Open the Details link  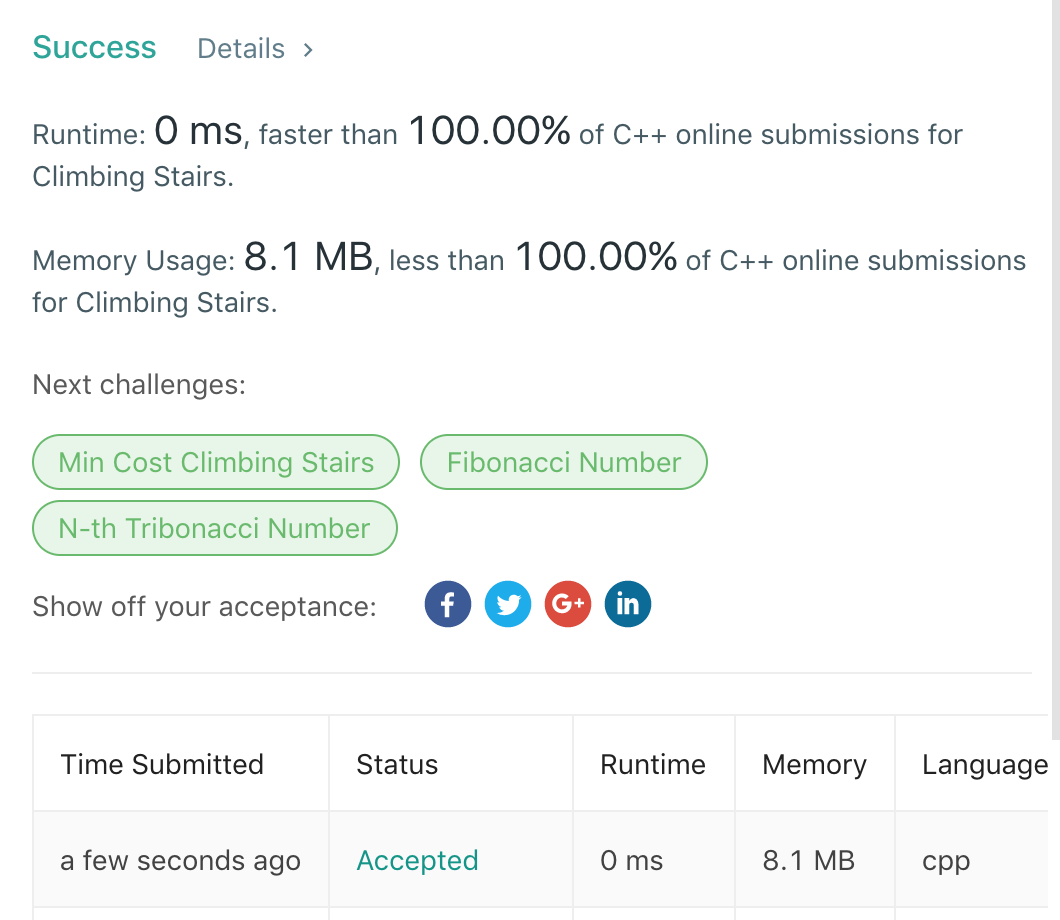tap(241, 49)
